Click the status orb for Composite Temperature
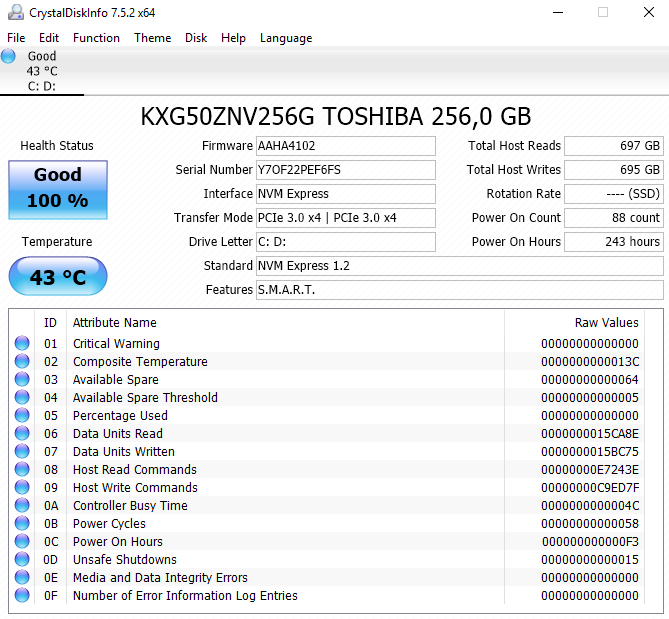 coord(22,361)
